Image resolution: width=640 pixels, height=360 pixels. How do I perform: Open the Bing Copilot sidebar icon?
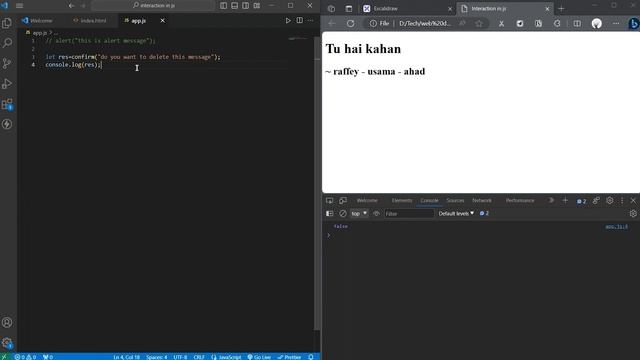coord(633,24)
